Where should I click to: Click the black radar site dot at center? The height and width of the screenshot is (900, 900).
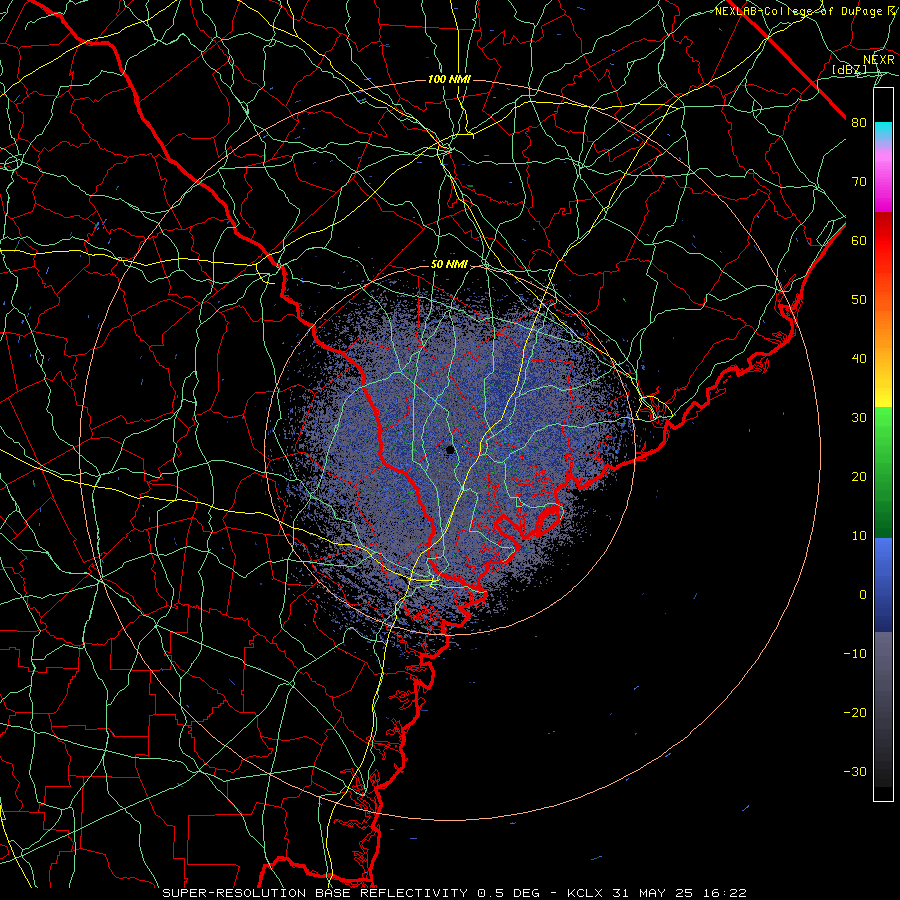click(x=451, y=450)
